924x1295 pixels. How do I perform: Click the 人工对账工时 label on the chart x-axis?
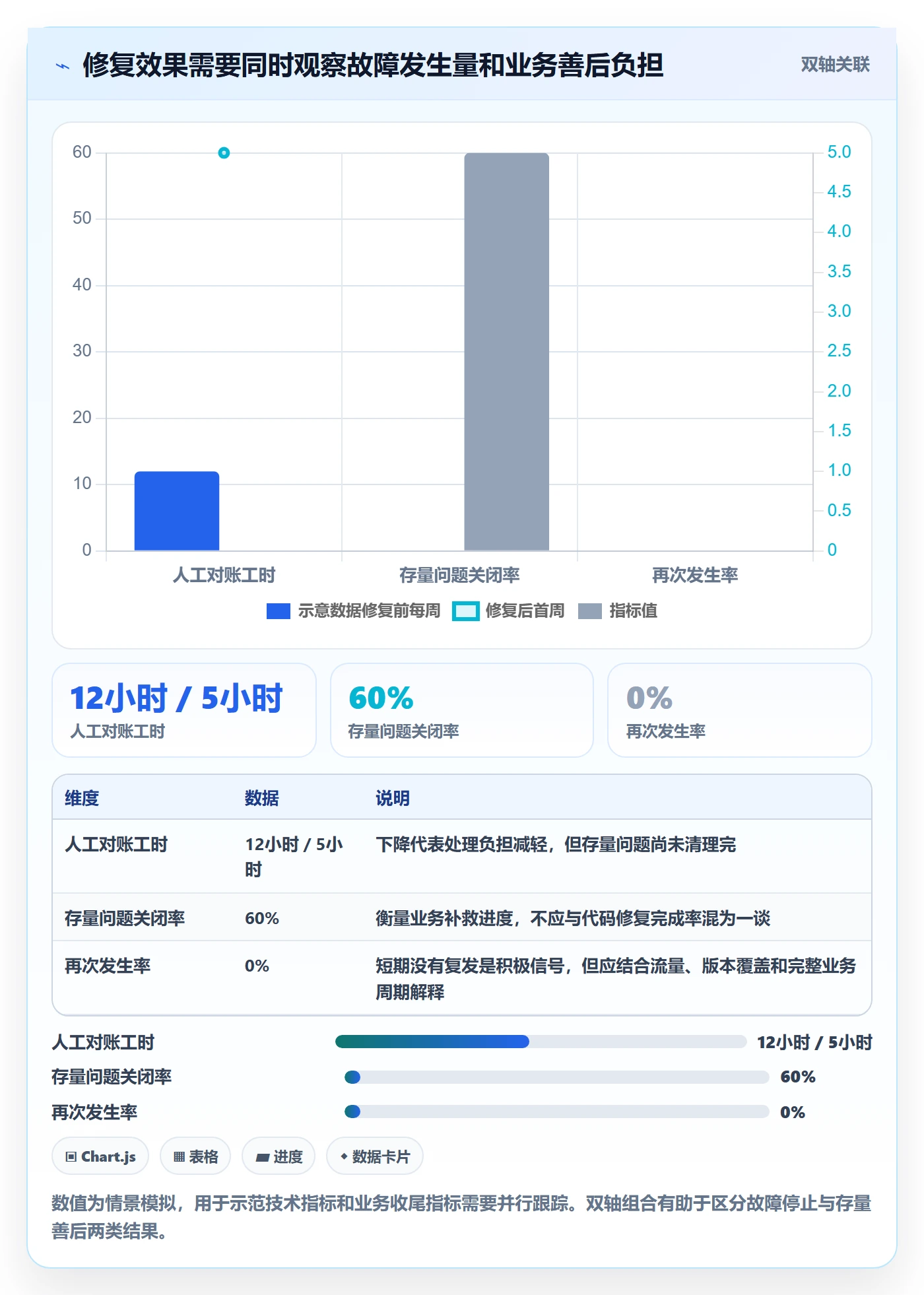click(224, 576)
